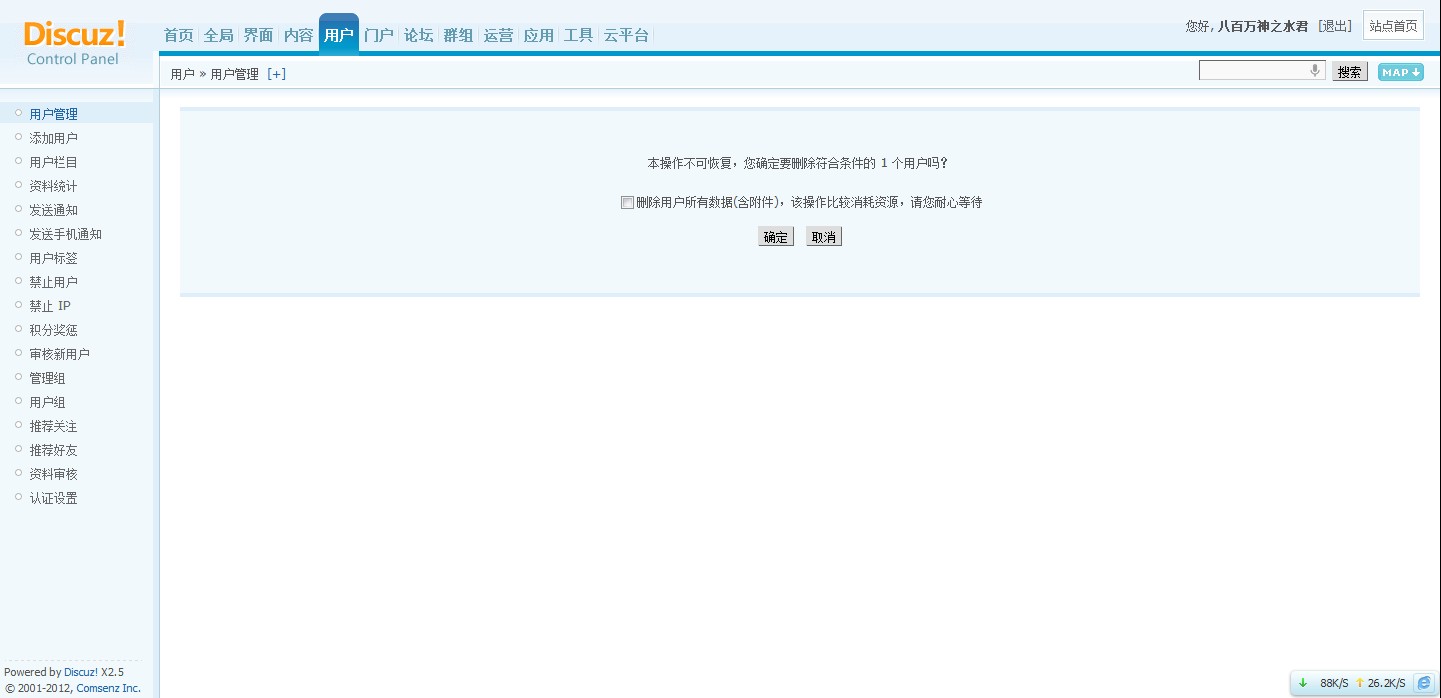Open the 运营 top menu tab
The height and width of the screenshot is (698, 1441).
tap(499, 35)
